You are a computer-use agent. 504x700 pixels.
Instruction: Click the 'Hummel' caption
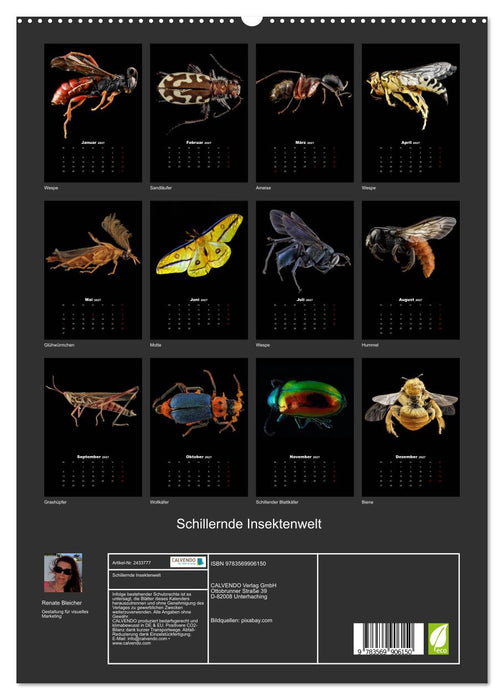click(370, 345)
